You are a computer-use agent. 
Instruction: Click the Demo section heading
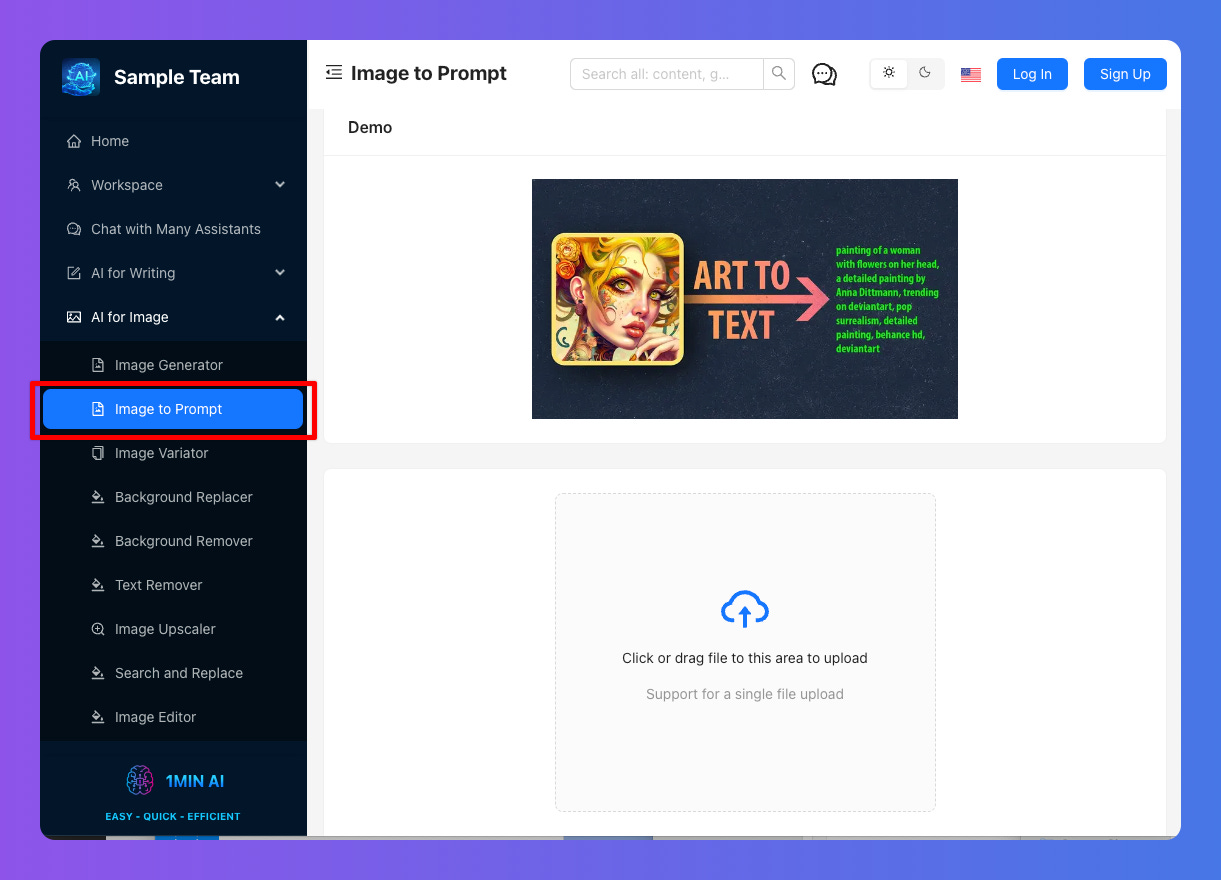370,127
